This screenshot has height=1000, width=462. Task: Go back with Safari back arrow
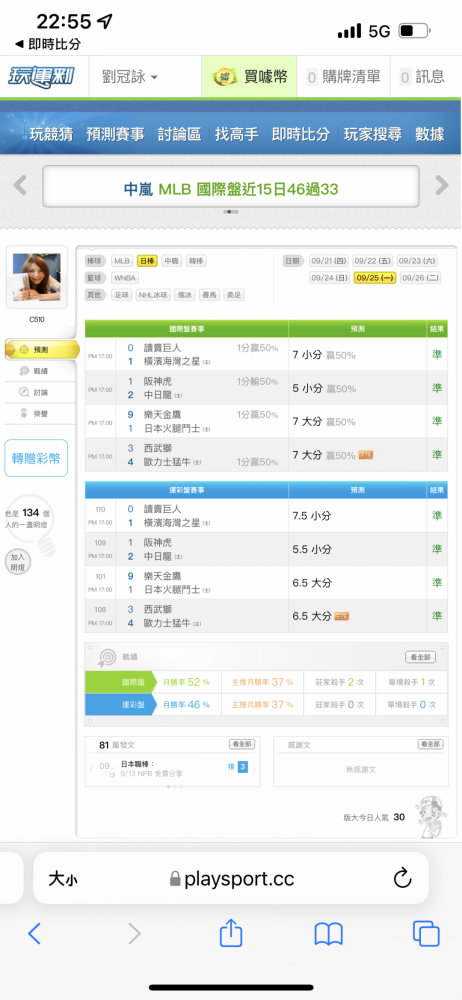coord(34,934)
